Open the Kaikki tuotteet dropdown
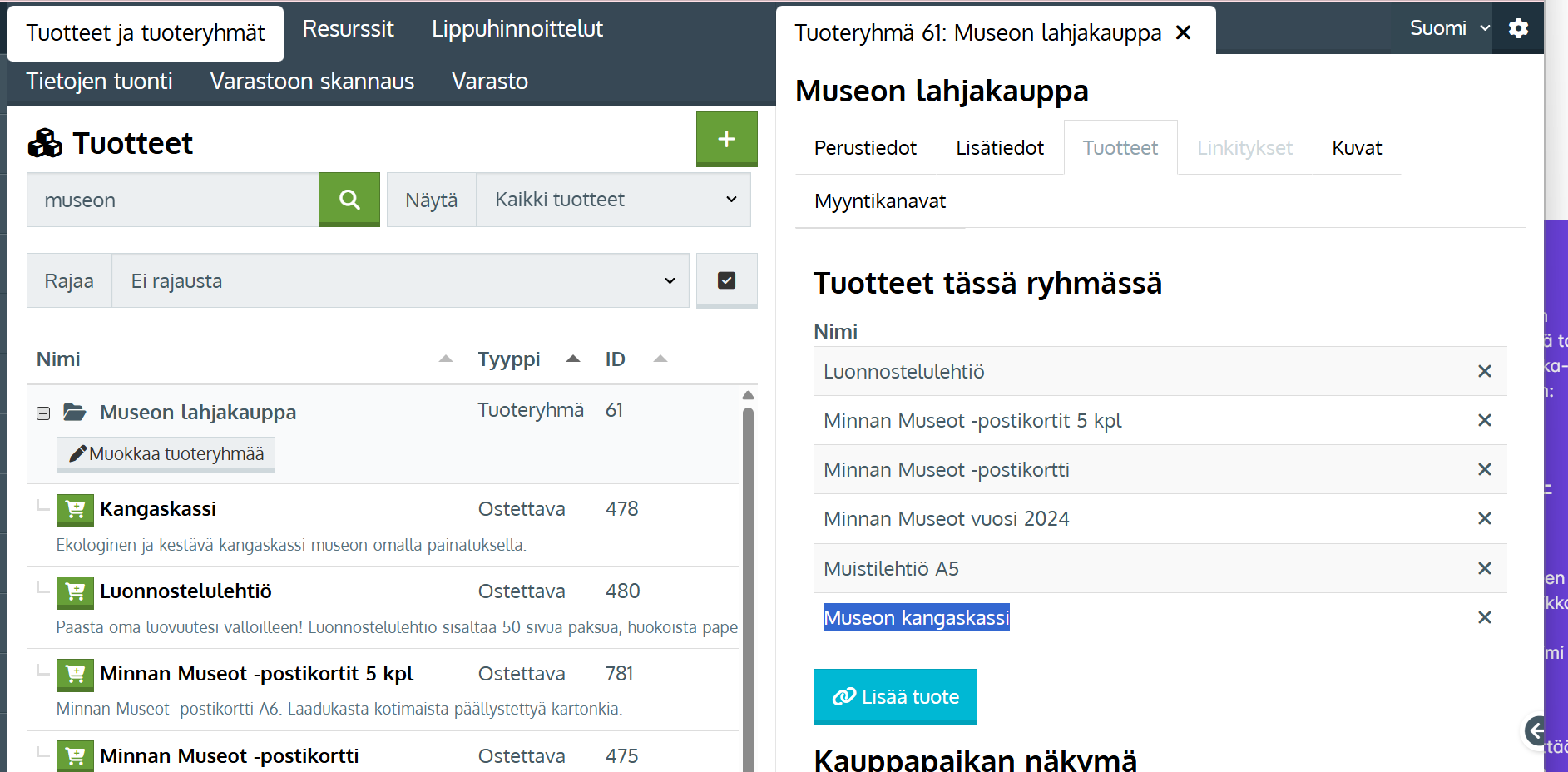Viewport: 1568px width, 772px height. coord(613,200)
